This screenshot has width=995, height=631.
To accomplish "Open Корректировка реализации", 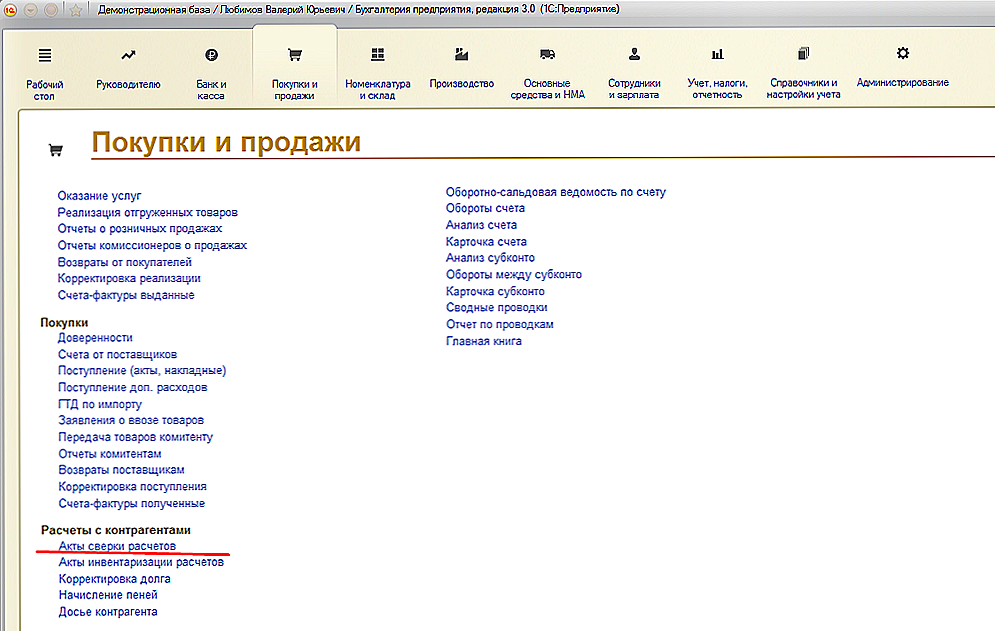I will [x=129, y=278].
